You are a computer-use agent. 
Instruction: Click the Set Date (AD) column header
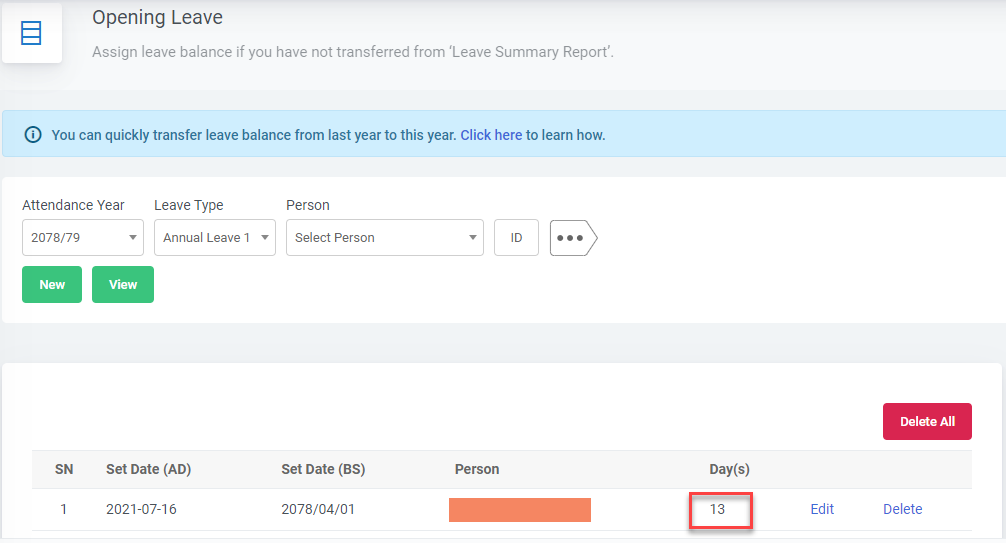coord(149,469)
